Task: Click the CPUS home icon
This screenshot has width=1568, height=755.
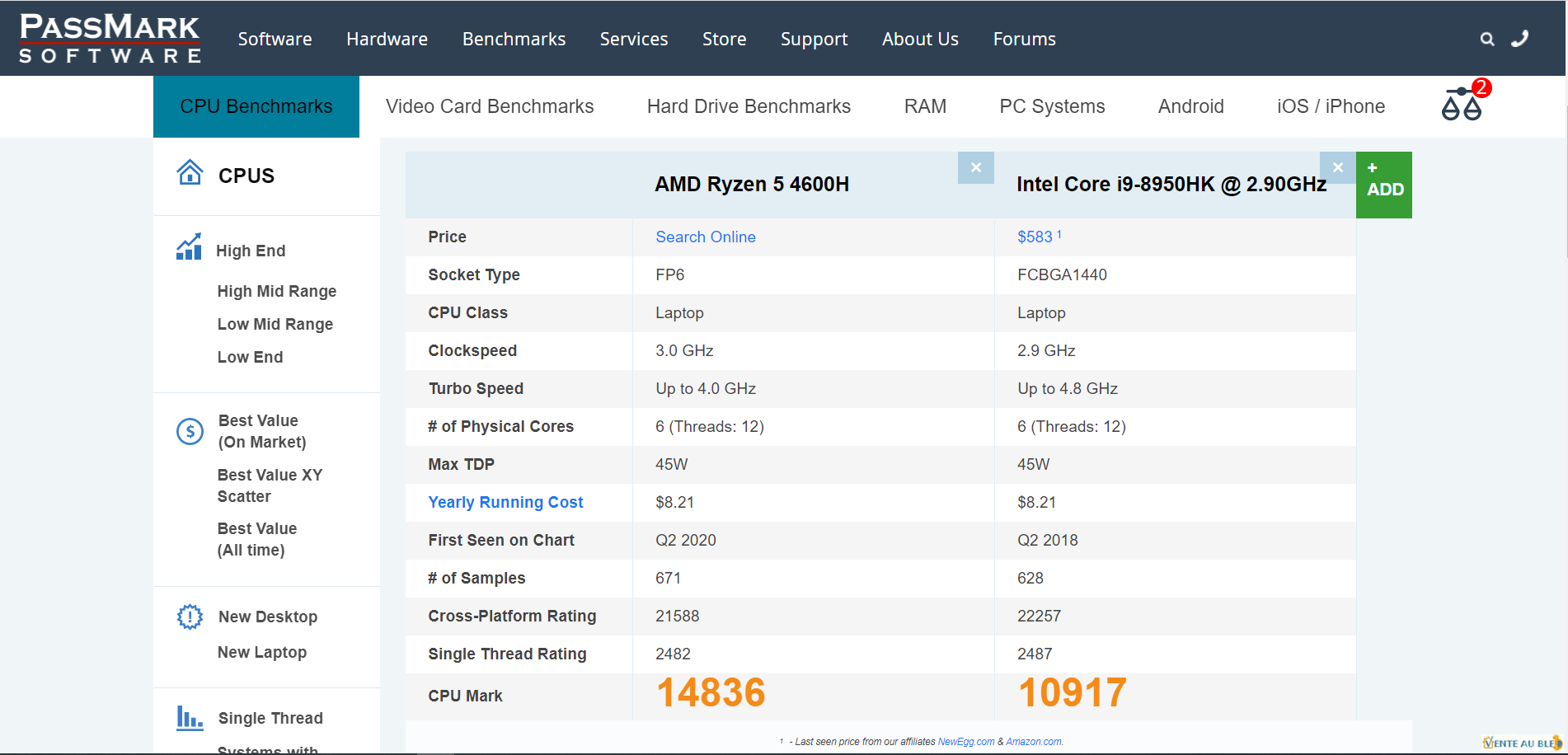Action: coord(190,172)
